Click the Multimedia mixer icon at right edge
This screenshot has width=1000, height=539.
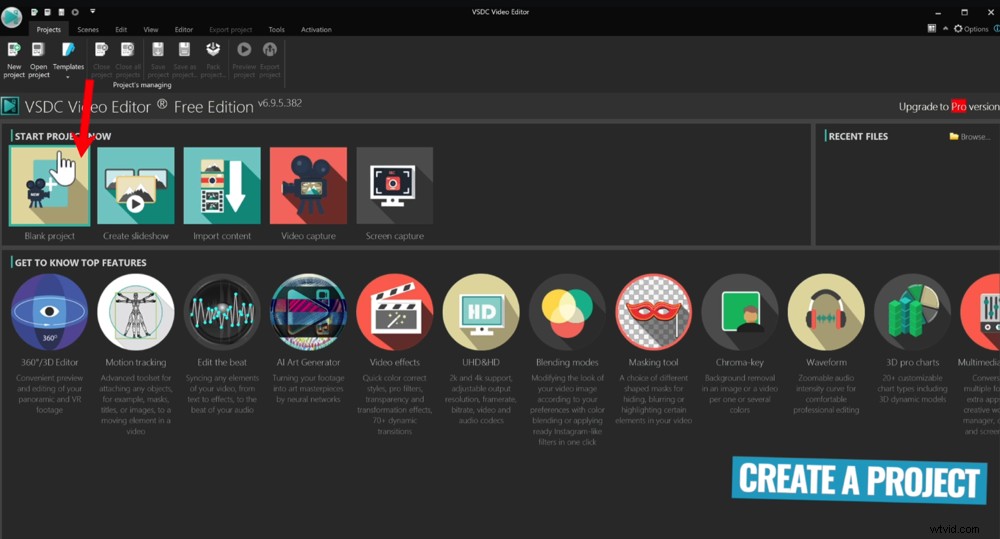(981, 312)
